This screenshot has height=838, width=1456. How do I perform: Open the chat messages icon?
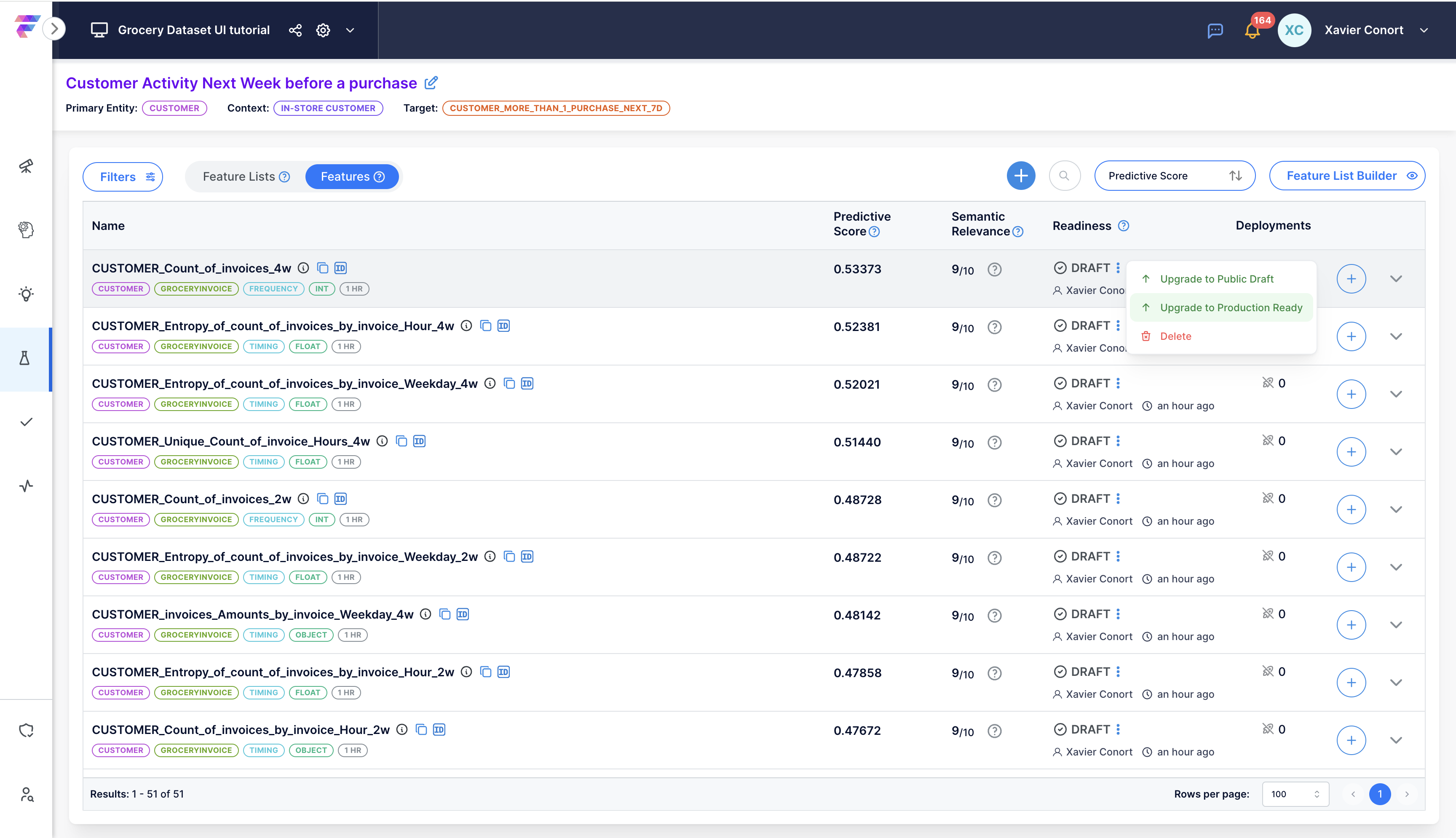[1215, 30]
